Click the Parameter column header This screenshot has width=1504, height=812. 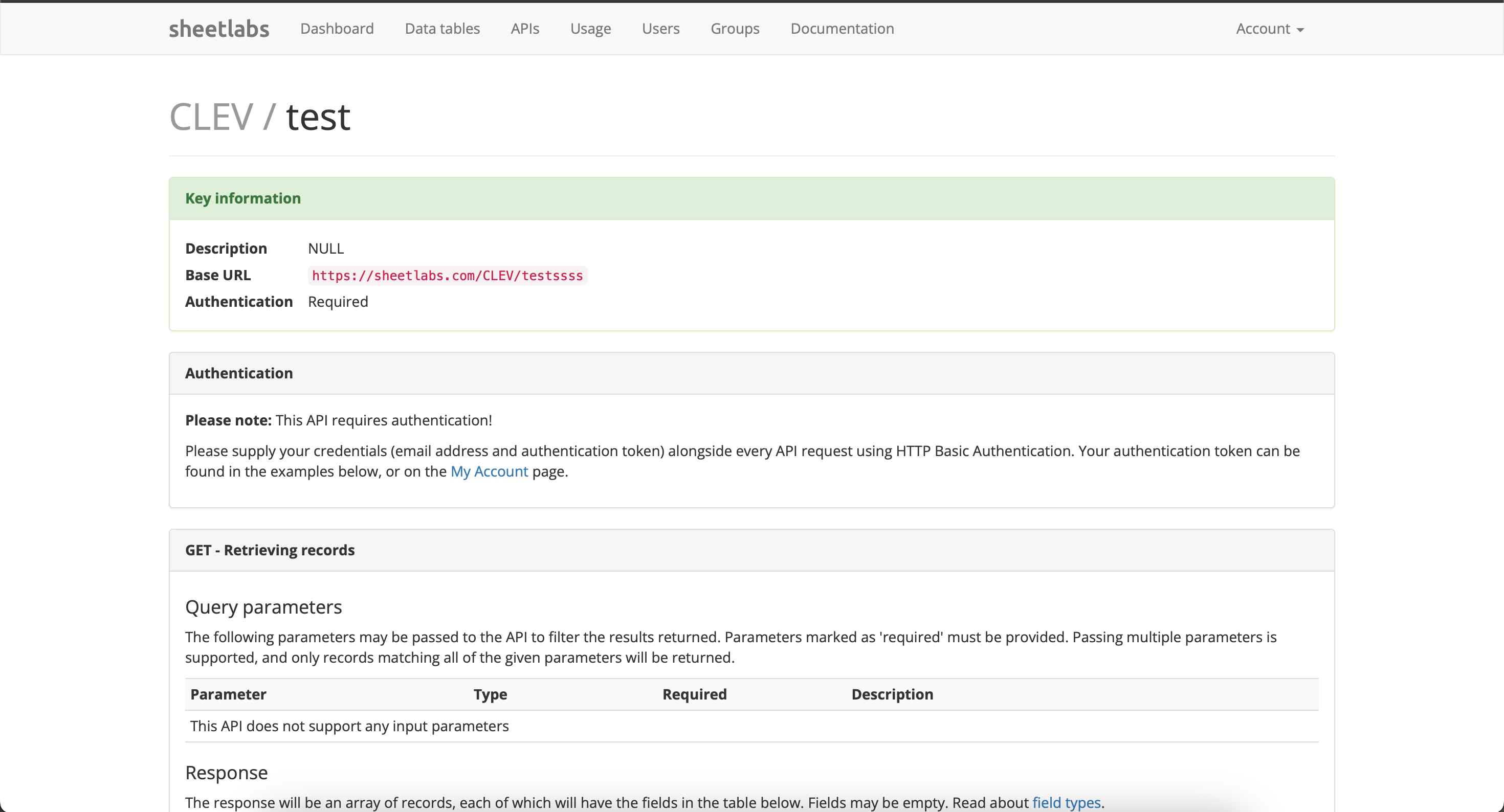pos(228,694)
